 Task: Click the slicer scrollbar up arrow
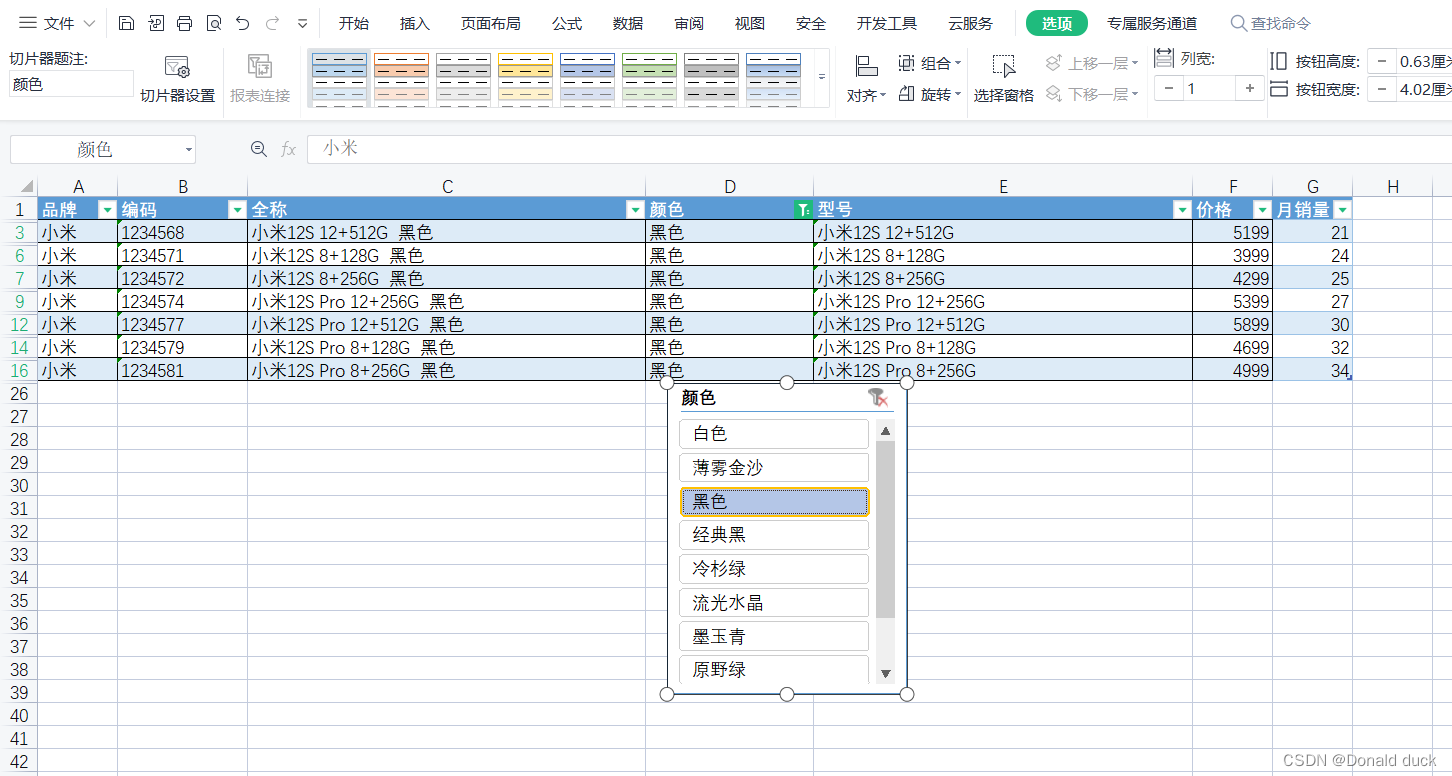click(x=885, y=431)
